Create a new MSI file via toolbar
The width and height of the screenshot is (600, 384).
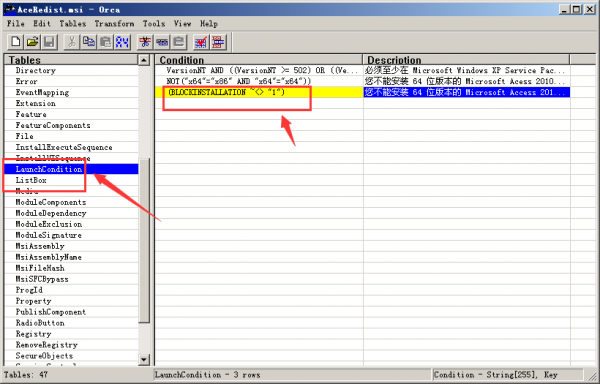pos(16,42)
